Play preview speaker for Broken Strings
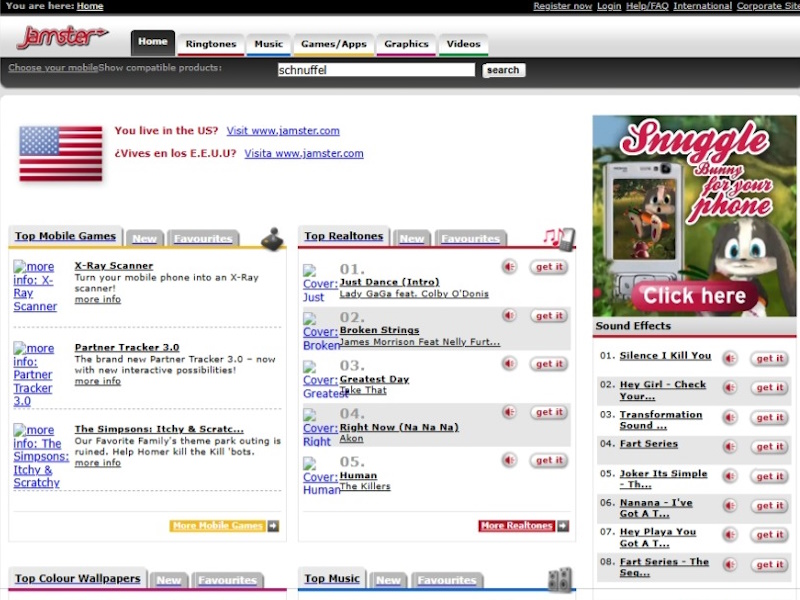 [x=510, y=316]
